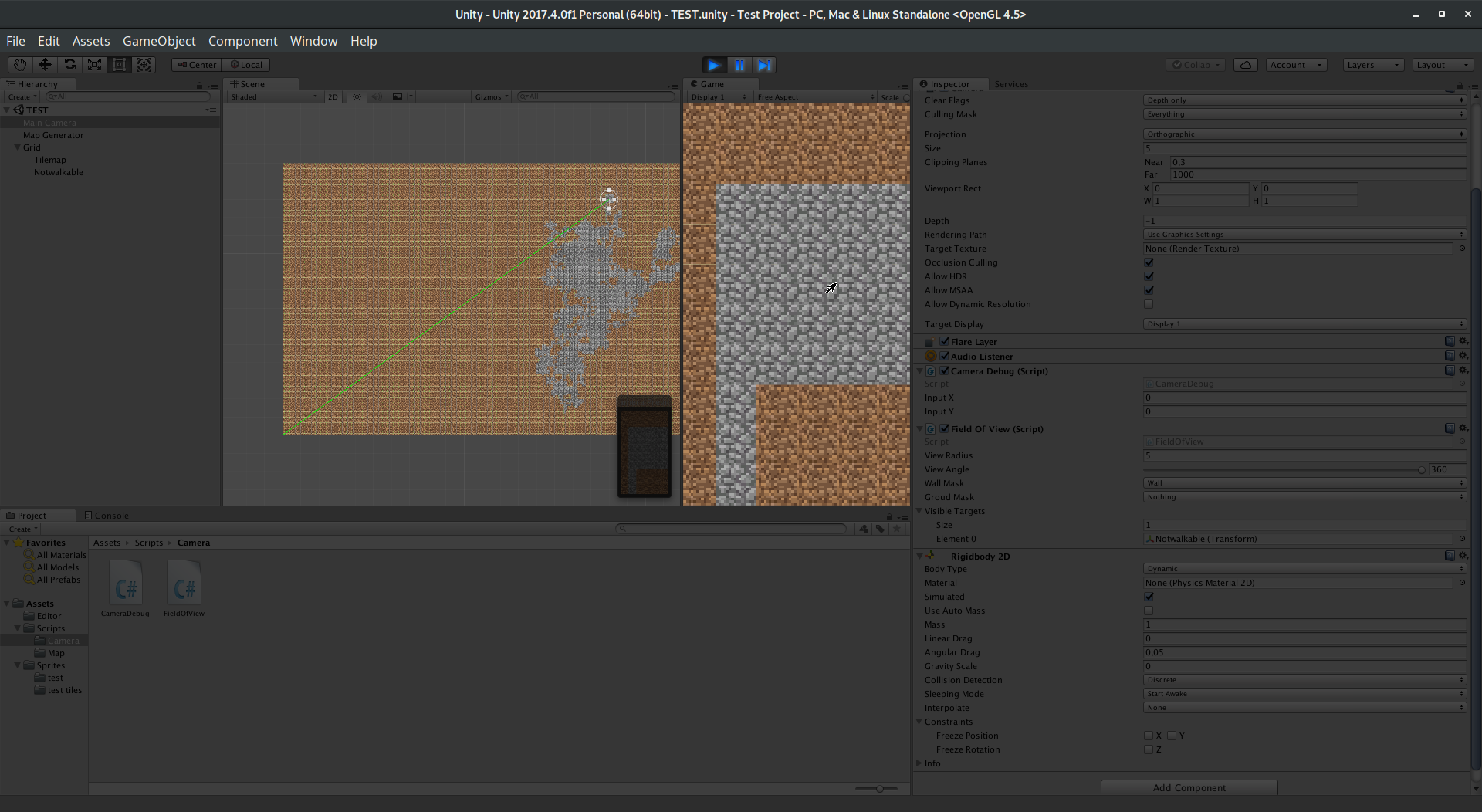
Task: Collapse Visible Targets foldout
Action: pos(919,511)
